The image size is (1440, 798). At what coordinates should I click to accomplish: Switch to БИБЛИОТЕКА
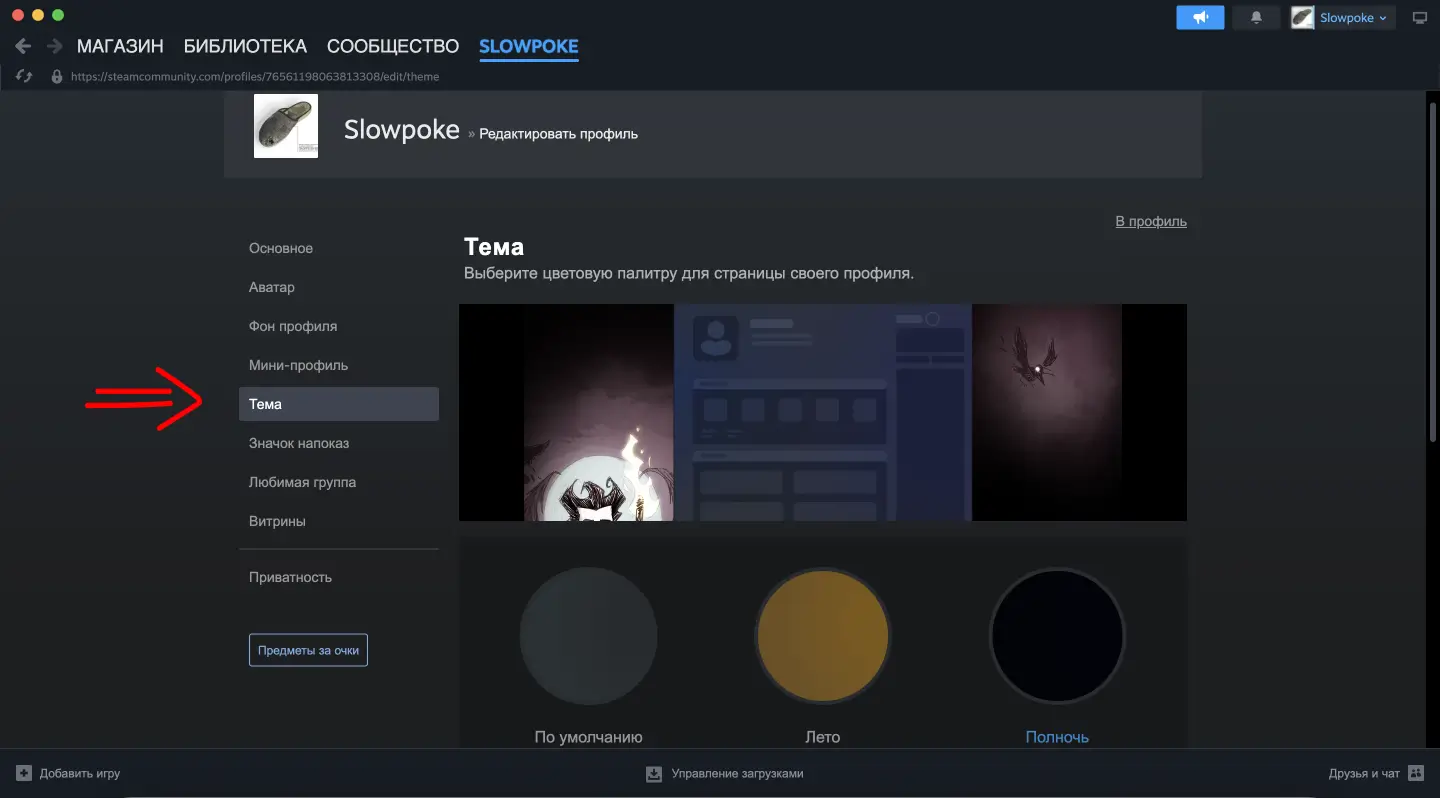click(244, 45)
